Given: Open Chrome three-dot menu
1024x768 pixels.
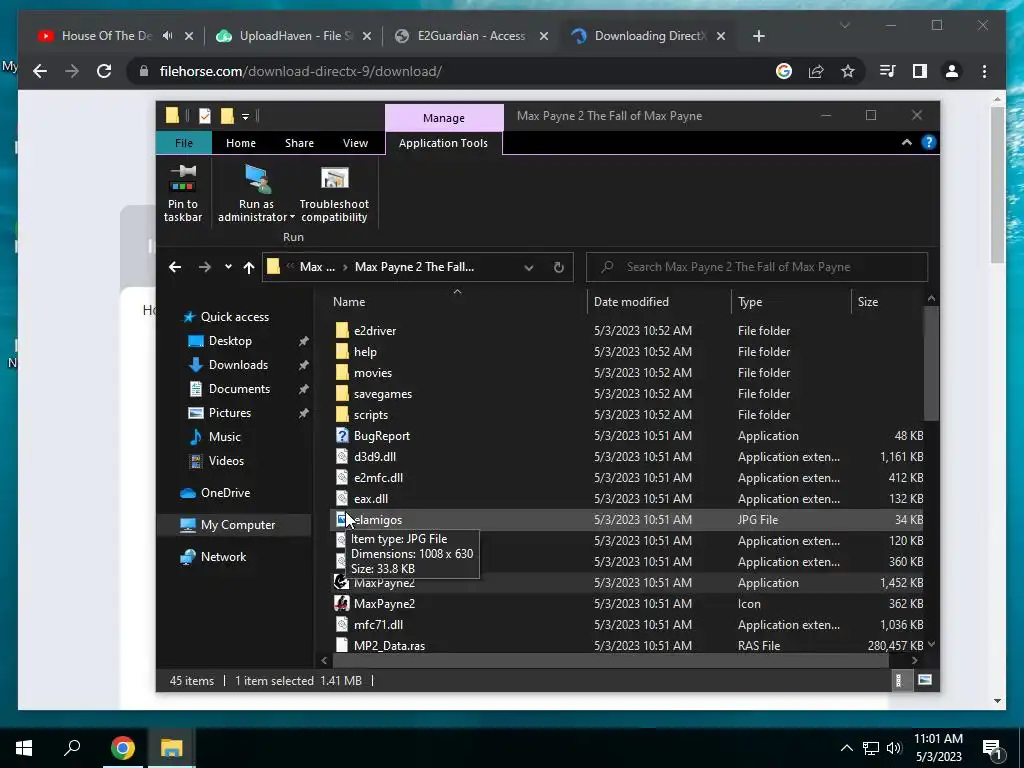Looking at the screenshot, I should coord(984,71).
